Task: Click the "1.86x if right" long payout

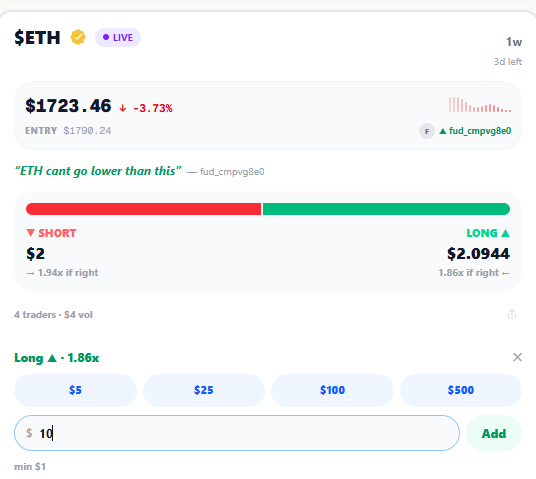Action: (x=474, y=273)
